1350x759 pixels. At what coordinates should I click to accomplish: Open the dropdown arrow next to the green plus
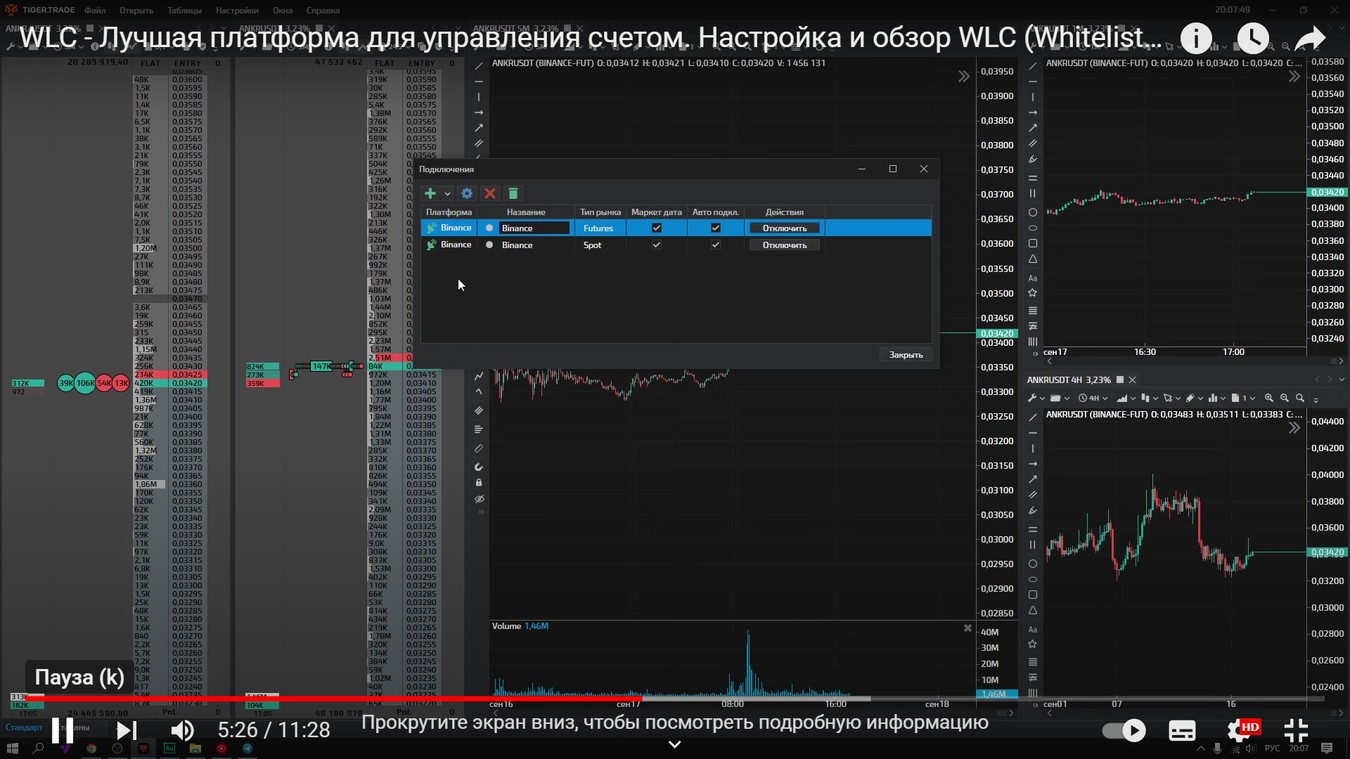coord(447,194)
